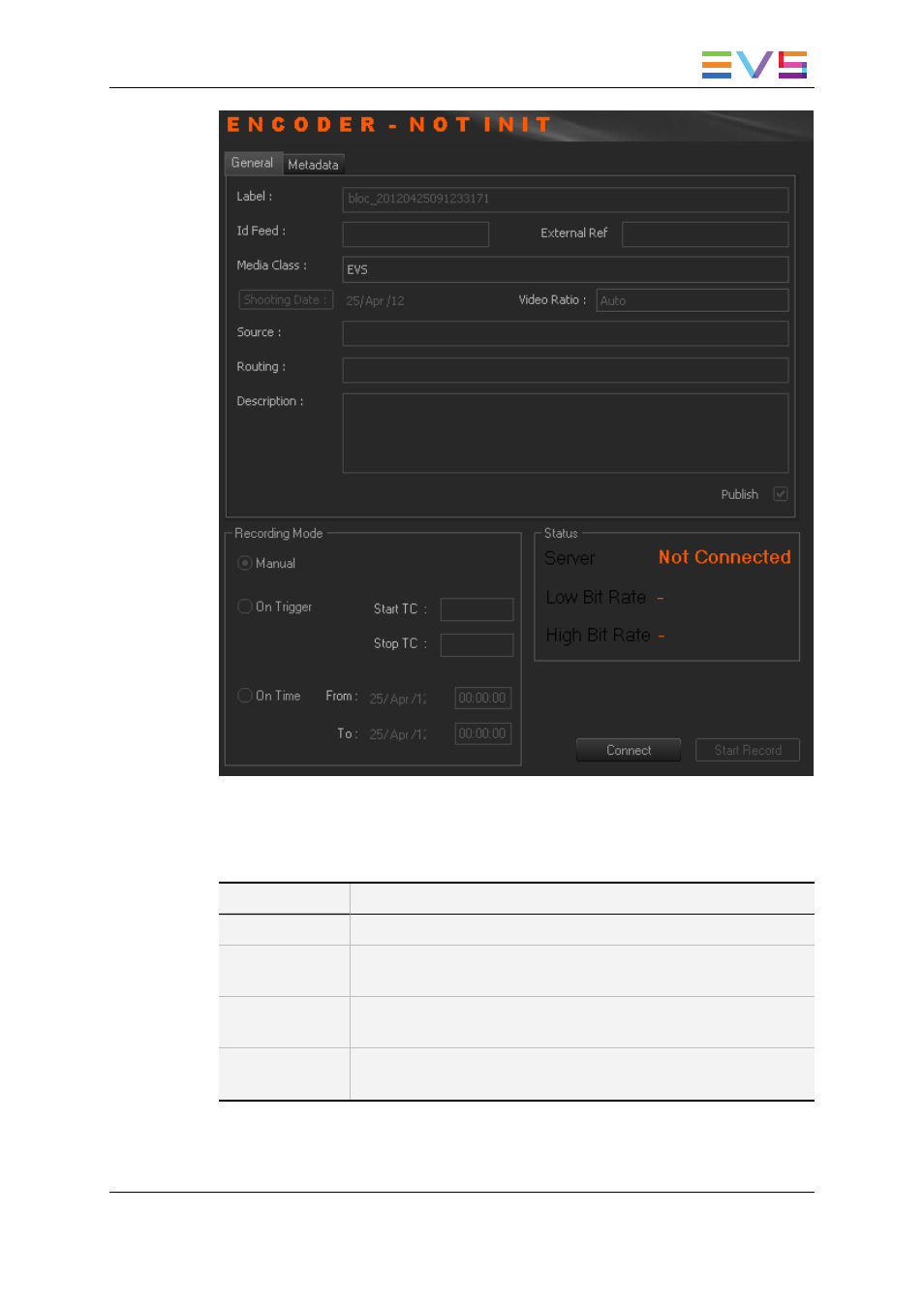The image size is (924, 1307).
Task: Click the Source input field
Action: pyautogui.click(x=565, y=333)
